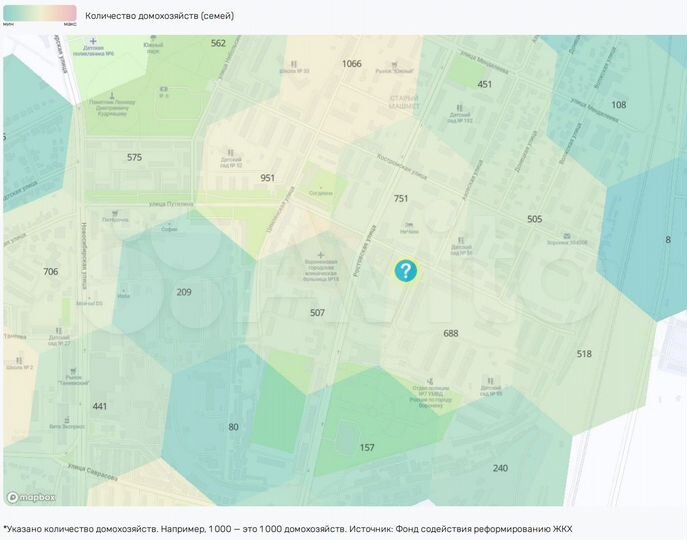Click the footnote about Фонд содействия реформированию ЖКХ
Viewport: 687px width, 540px height.
(288, 529)
